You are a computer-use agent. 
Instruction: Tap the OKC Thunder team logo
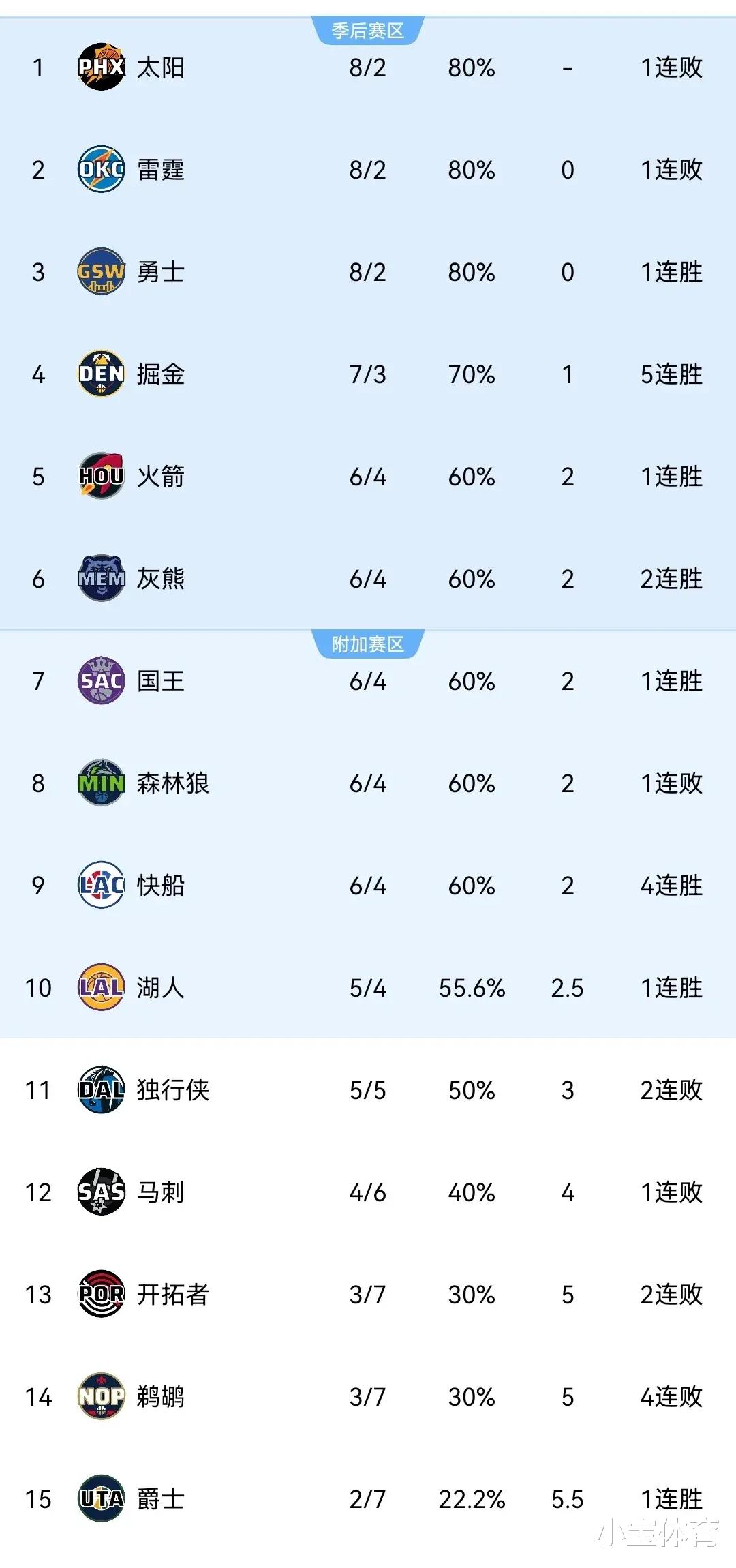(101, 169)
